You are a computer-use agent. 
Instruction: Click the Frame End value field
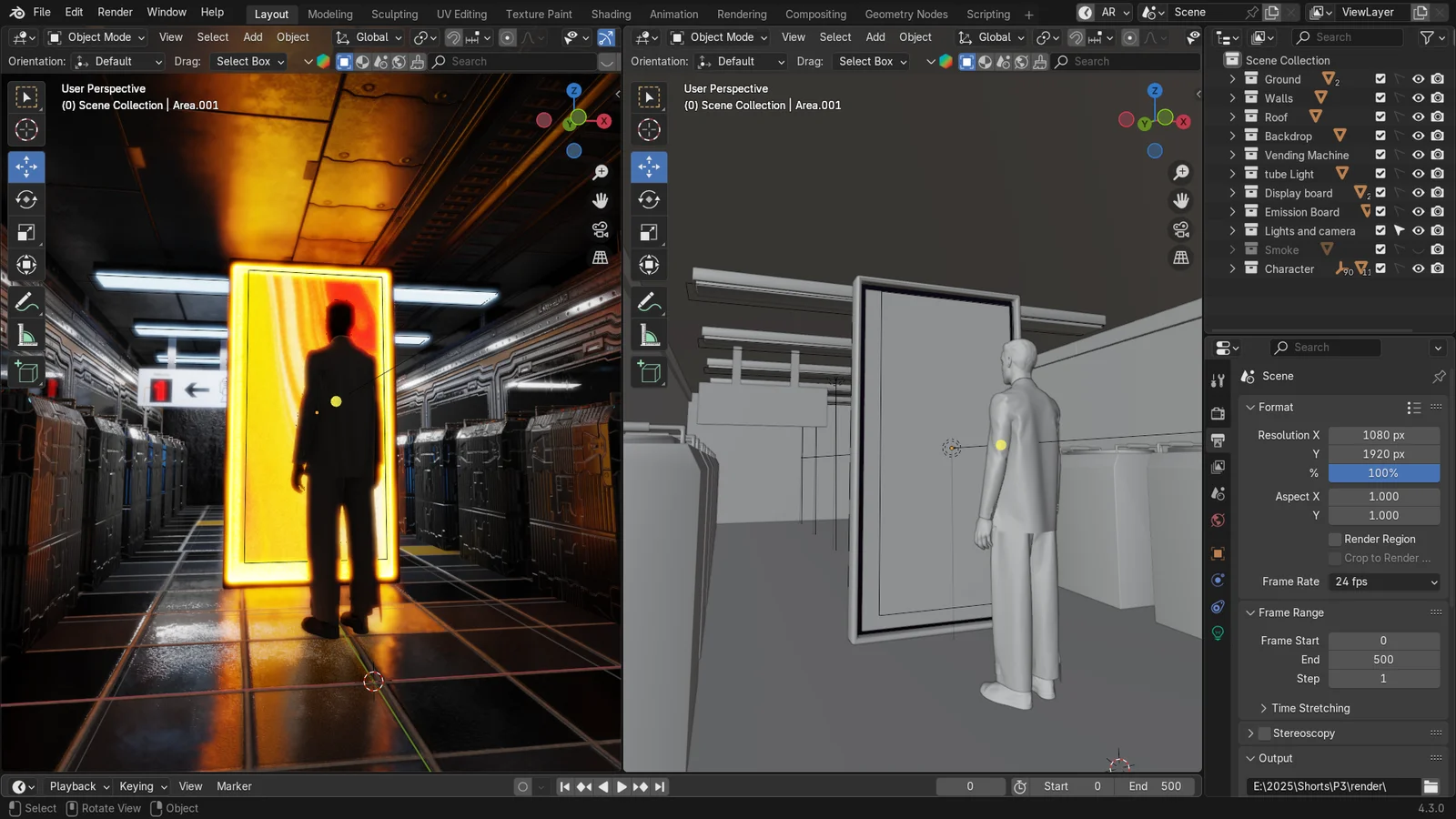coord(1383,660)
